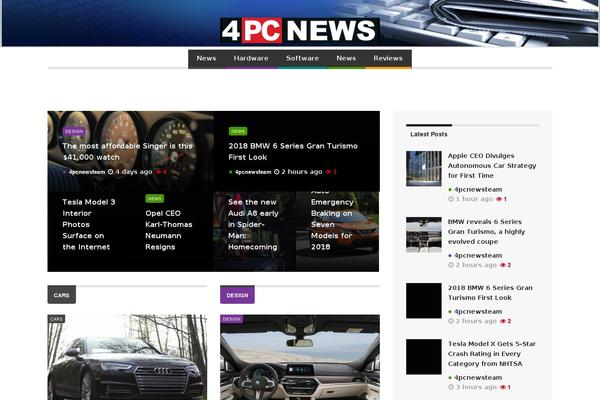Click the clock icon beside '1 hour ago'
The image size is (600, 400).
click(451, 199)
